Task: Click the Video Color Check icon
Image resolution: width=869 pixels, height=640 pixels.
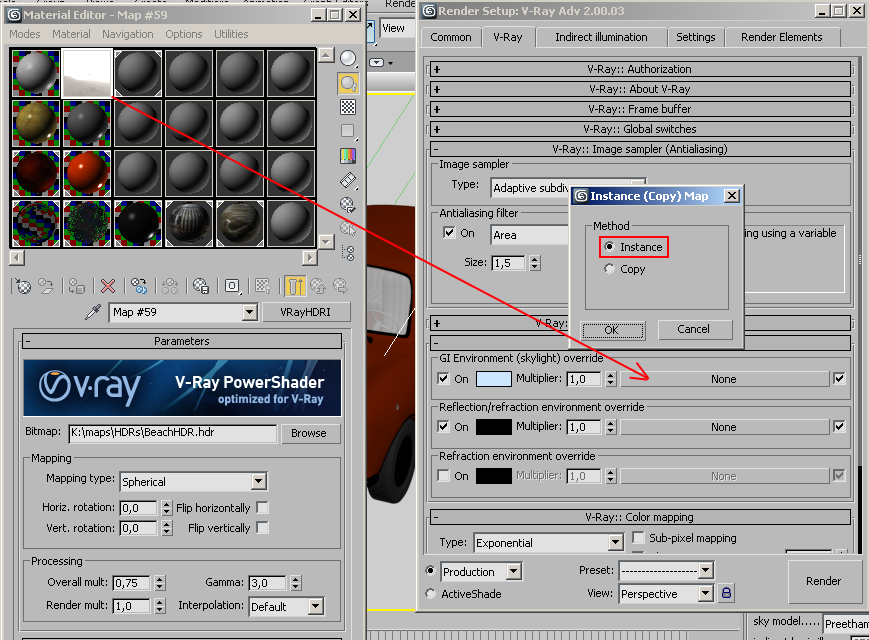Action: pyautogui.click(x=348, y=156)
